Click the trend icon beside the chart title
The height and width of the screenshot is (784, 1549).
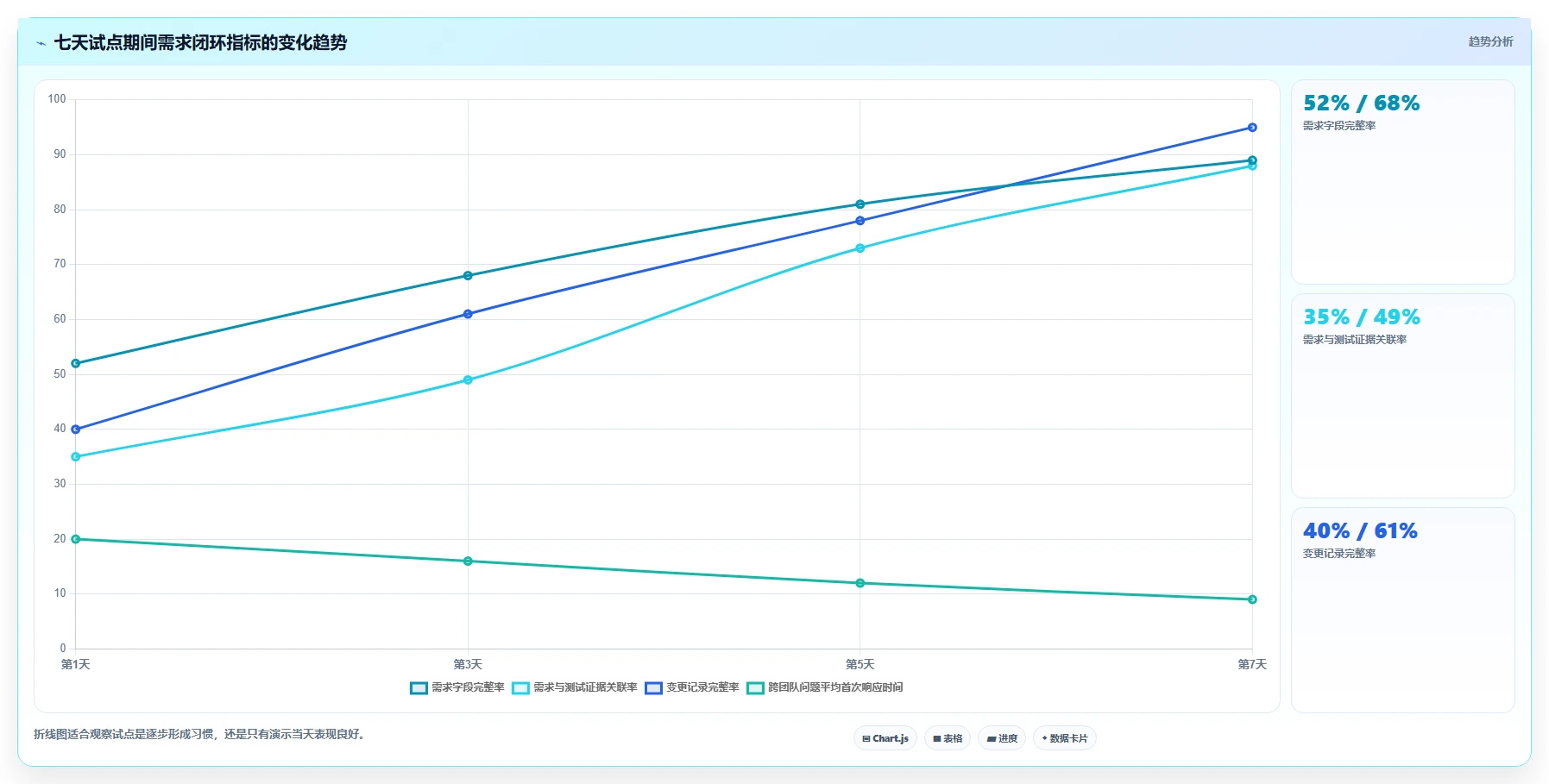click(41, 43)
